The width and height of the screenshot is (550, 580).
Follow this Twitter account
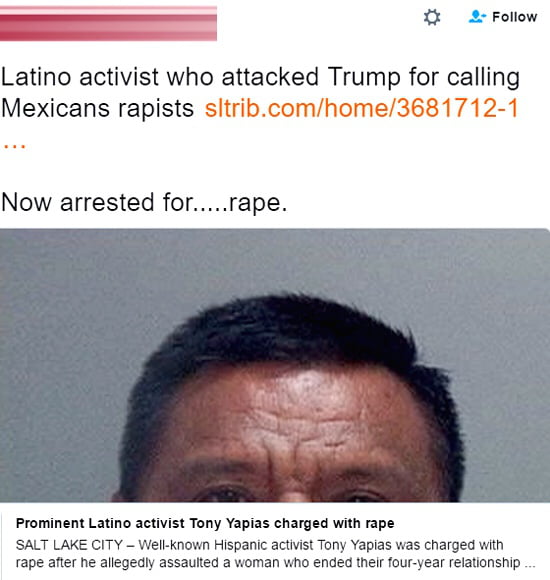(503, 17)
